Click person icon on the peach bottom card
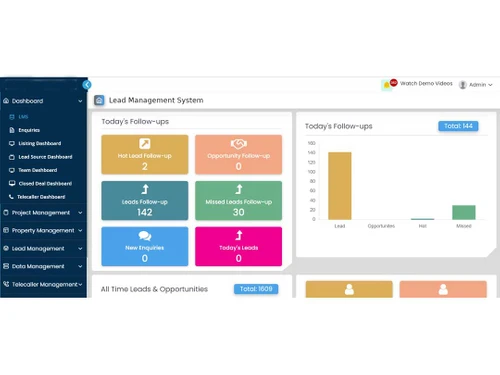Screen dimensions: 500x375 tap(443, 289)
